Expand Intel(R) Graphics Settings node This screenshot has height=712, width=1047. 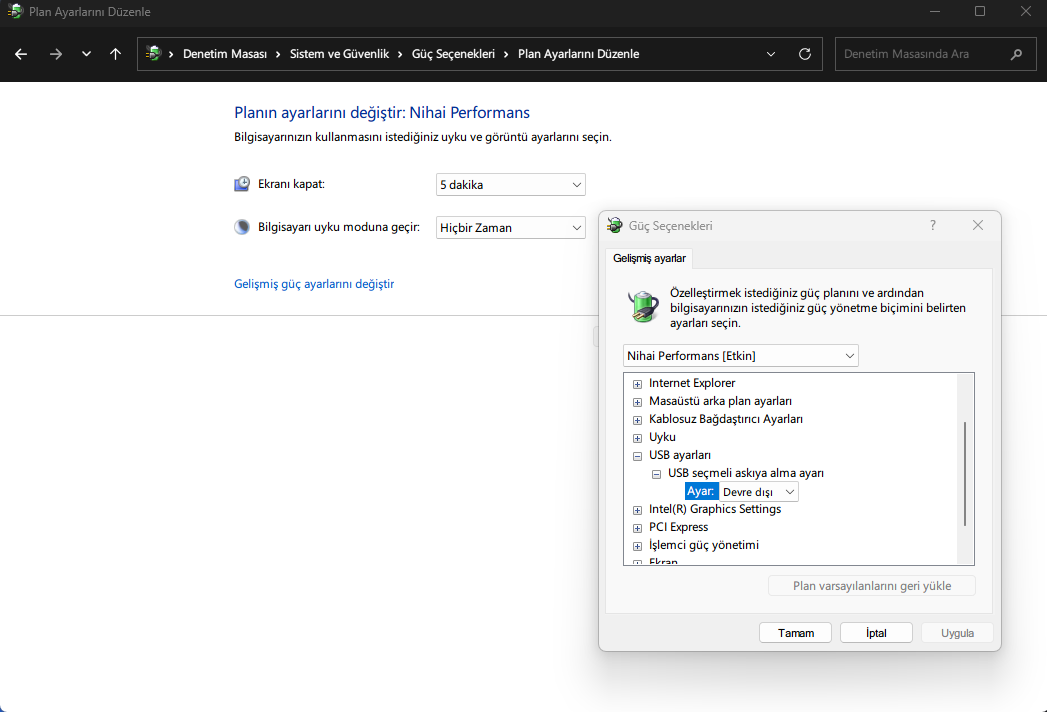637,510
